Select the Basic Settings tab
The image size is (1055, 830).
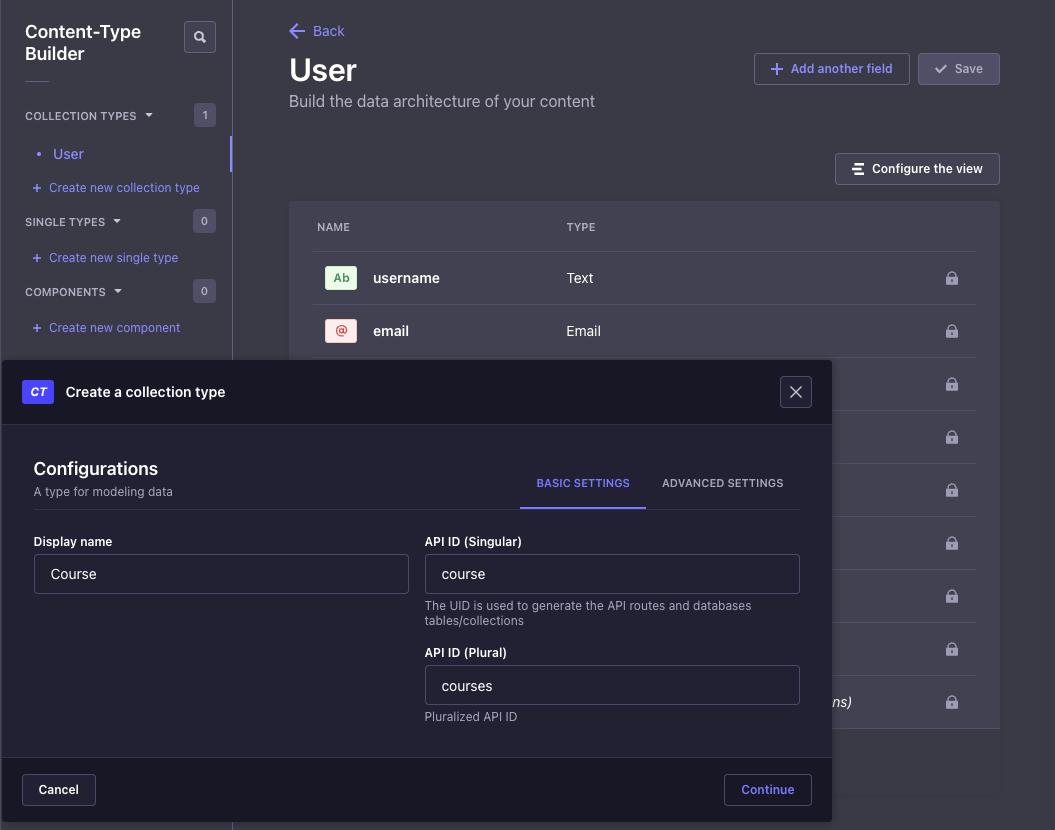583,483
